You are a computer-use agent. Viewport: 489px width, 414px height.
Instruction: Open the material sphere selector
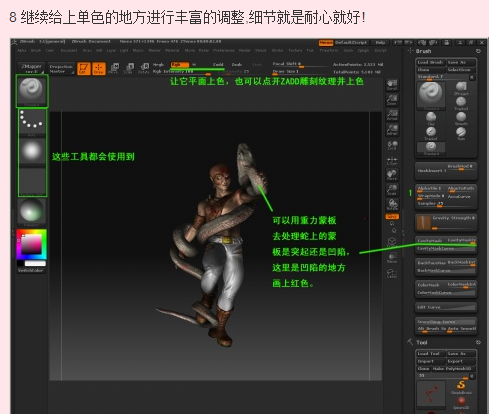click(x=31, y=212)
